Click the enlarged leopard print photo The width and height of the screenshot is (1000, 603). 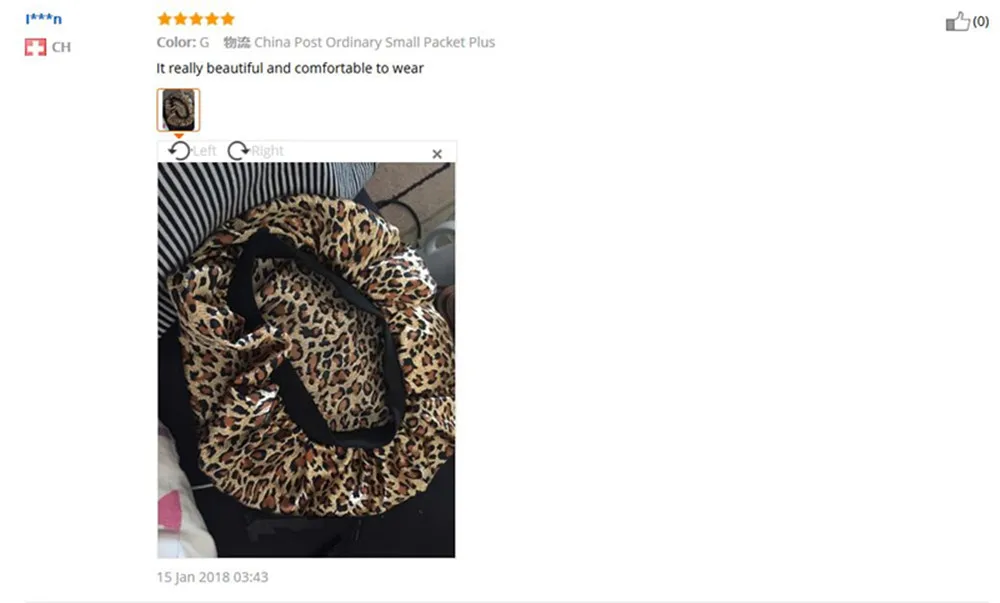pos(306,360)
